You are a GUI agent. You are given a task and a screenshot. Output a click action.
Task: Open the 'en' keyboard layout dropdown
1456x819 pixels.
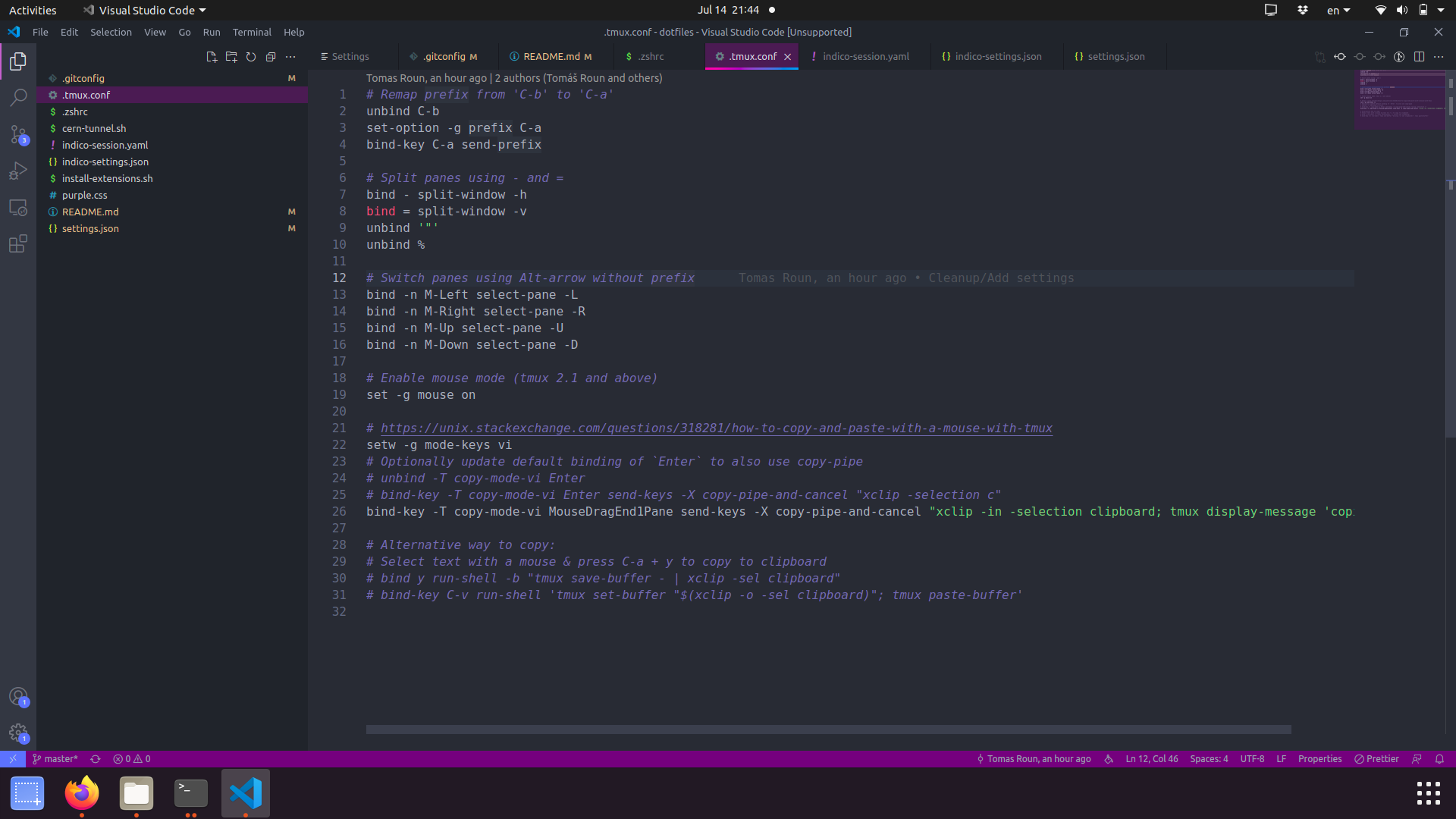coord(1338,11)
